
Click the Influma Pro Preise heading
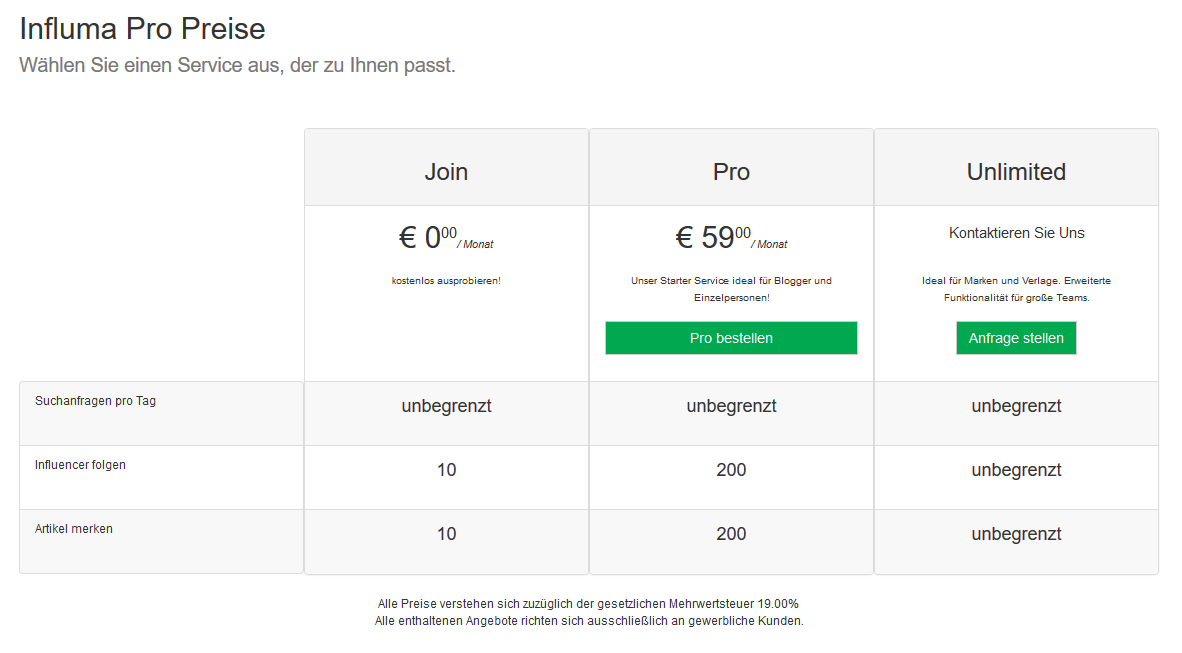coord(142,29)
